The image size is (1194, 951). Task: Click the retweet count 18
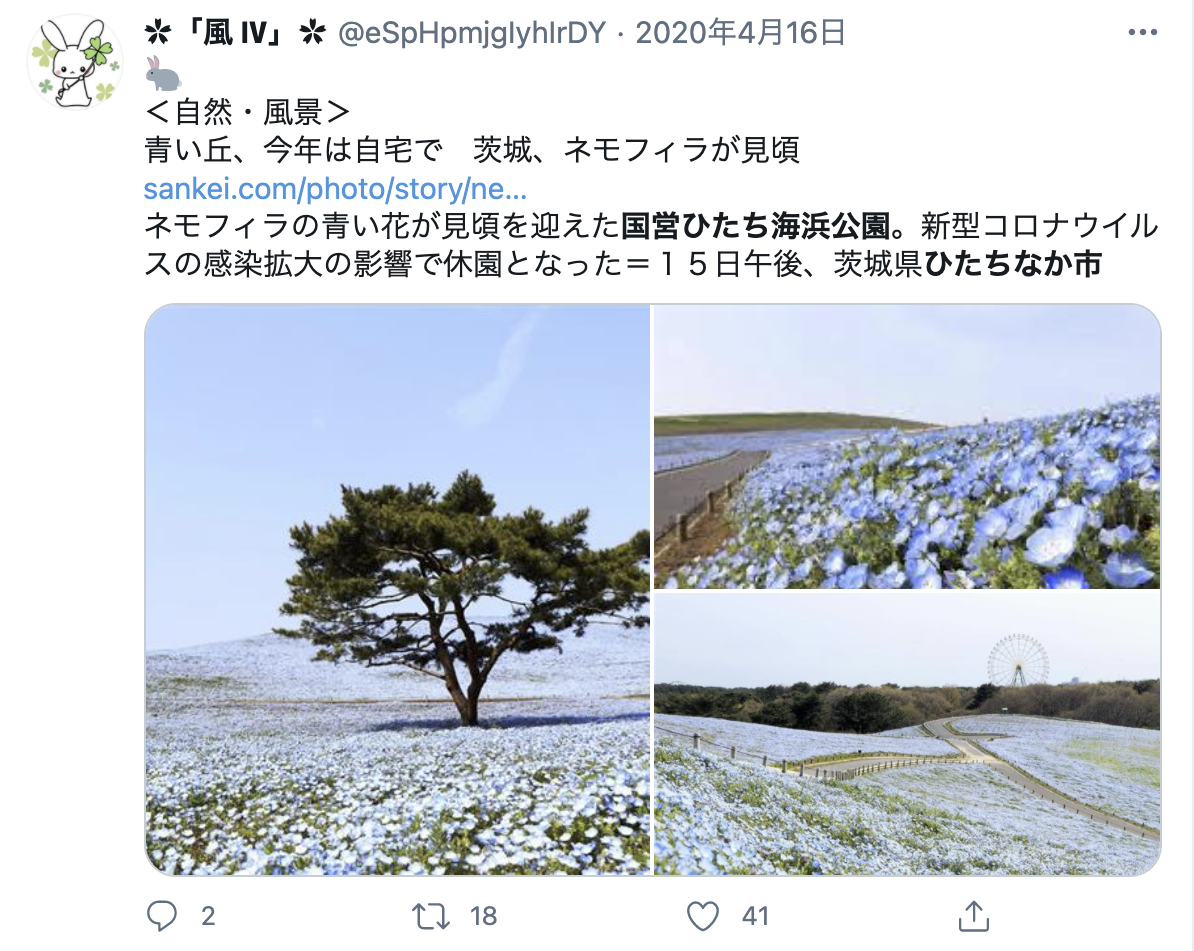[483, 916]
